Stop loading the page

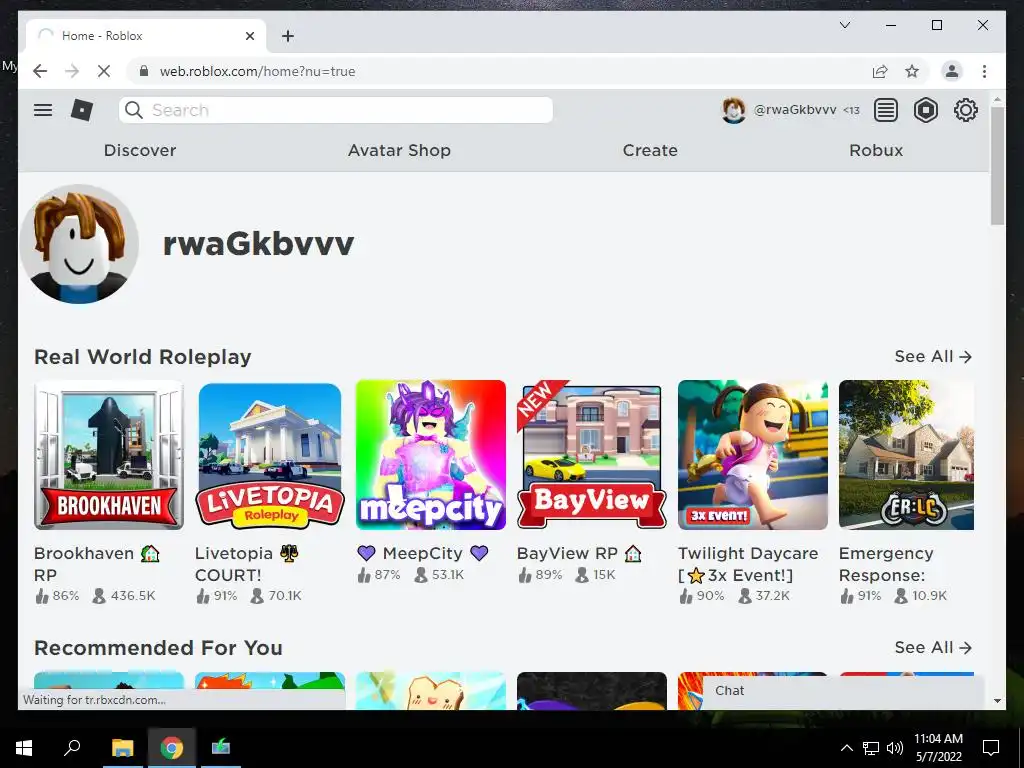pyautogui.click(x=104, y=71)
